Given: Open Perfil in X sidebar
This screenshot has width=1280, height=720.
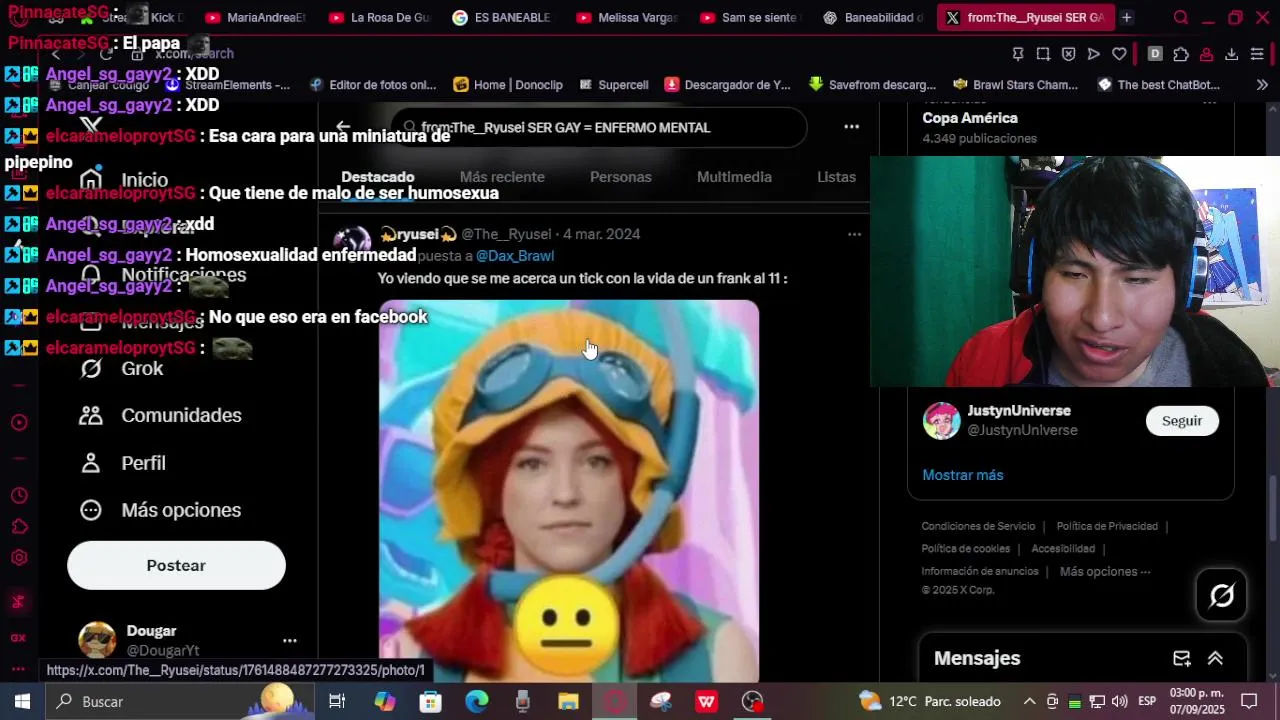Looking at the screenshot, I should coord(123,464).
